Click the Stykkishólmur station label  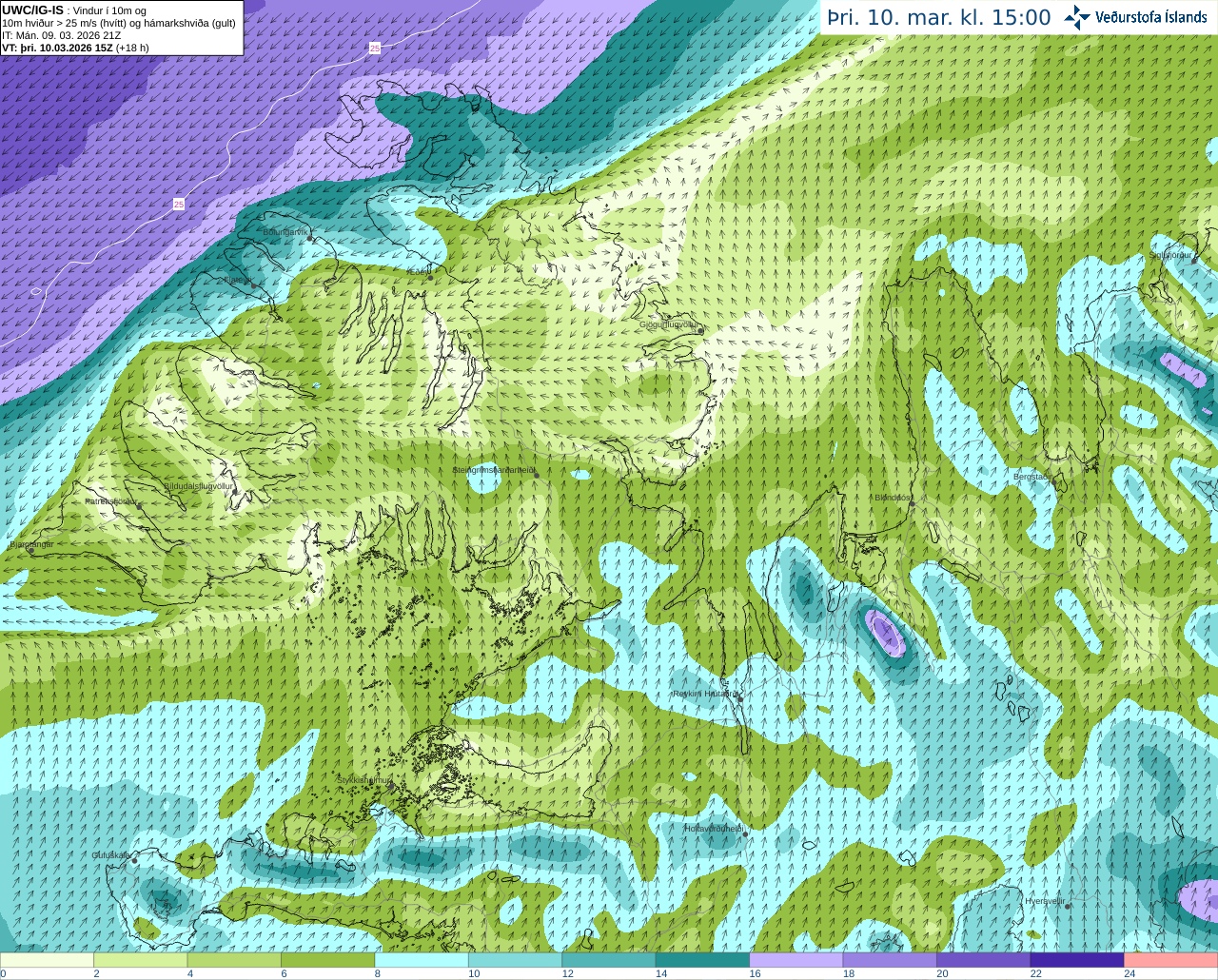(363, 779)
